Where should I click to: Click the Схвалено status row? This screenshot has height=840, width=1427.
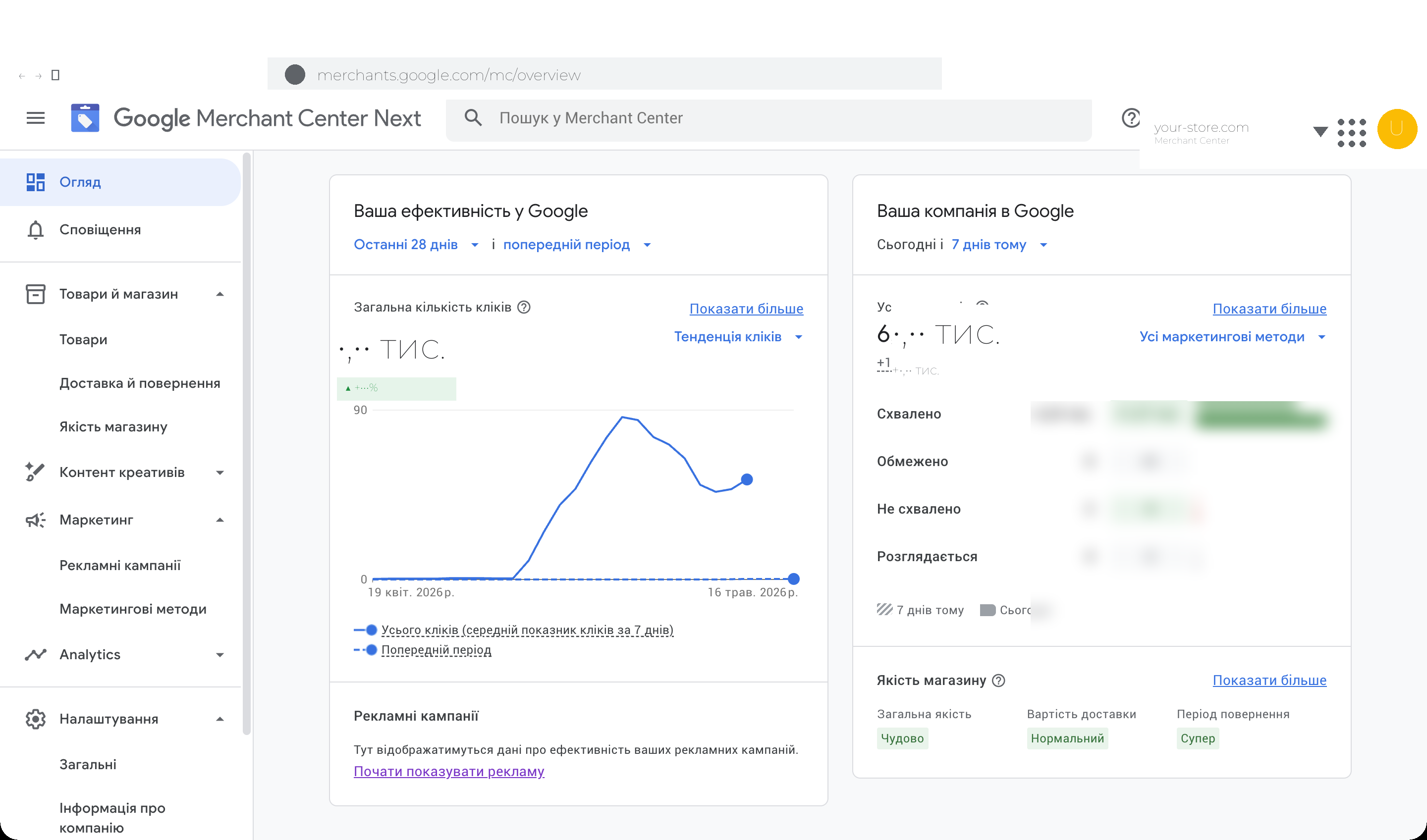pyautogui.click(x=1101, y=415)
